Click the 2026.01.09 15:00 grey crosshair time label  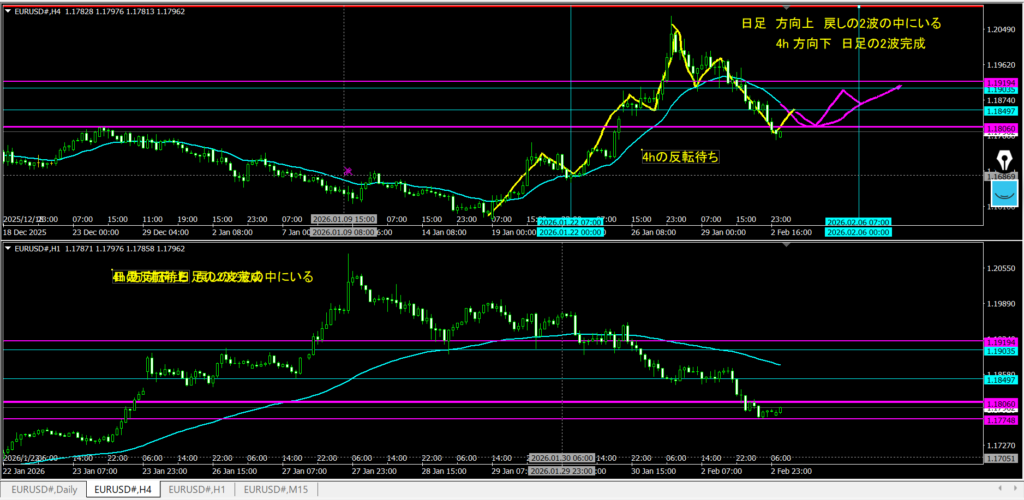[343, 218]
